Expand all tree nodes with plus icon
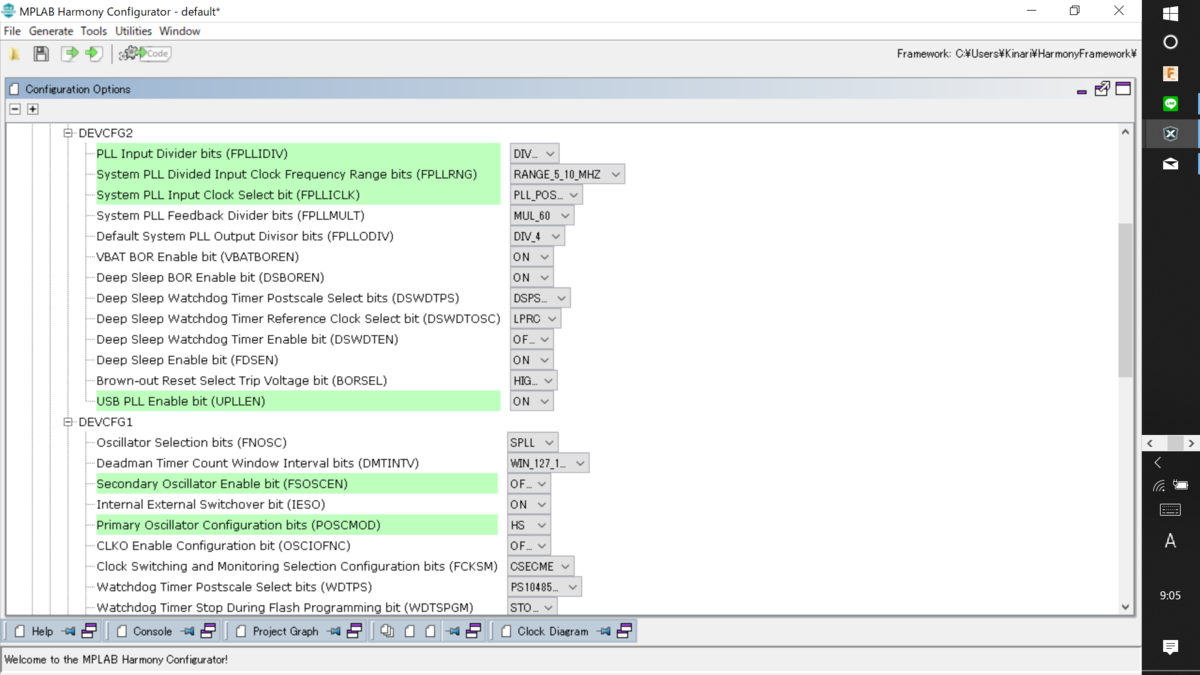Image resolution: width=1200 pixels, height=675 pixels. coord(33,109)
